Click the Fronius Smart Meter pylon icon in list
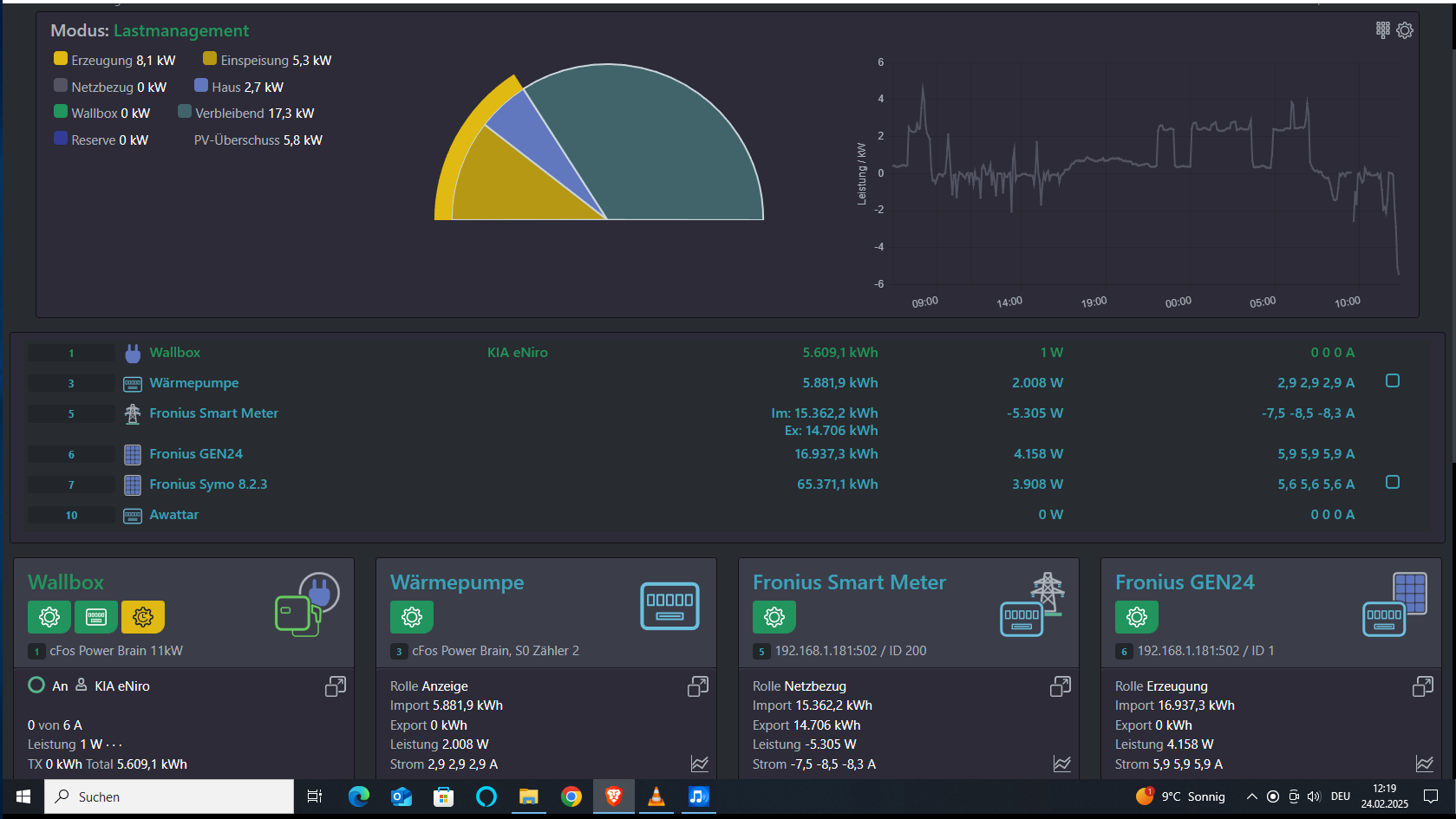Image resolution: width=1456 pixels, height=819 pixels. tap(133, 413)
